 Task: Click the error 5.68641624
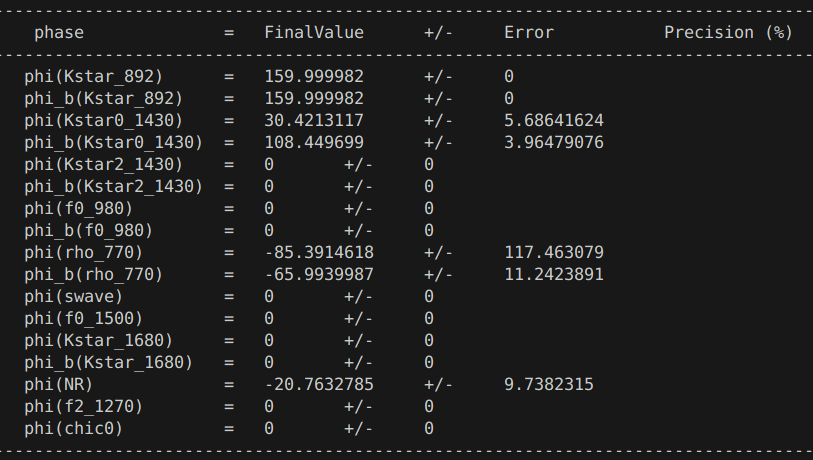[554, 120]
